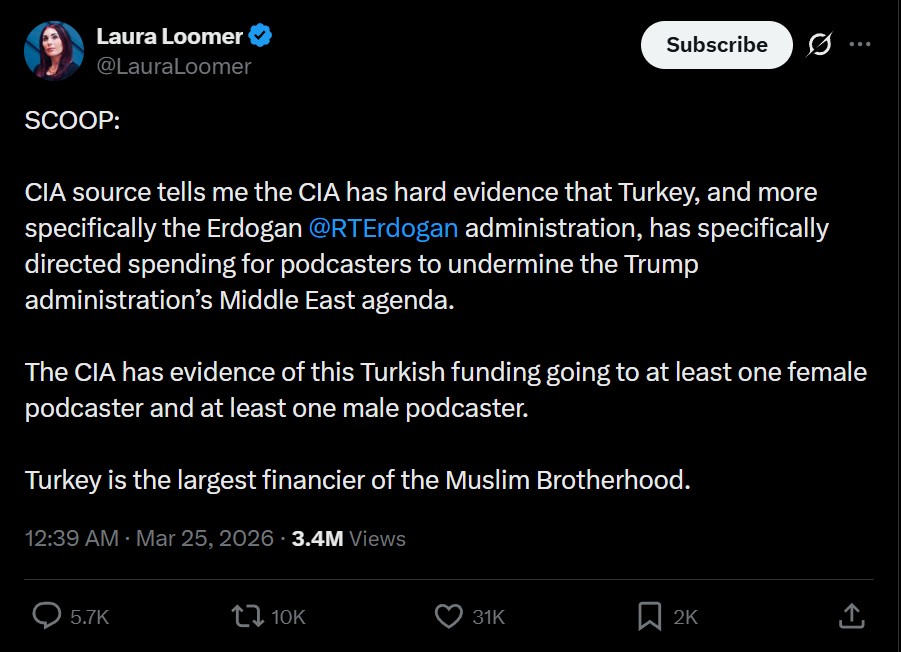The image size is (901, 652).
Task: Click the reply speech bubble icon
Action: coord(46,616)
